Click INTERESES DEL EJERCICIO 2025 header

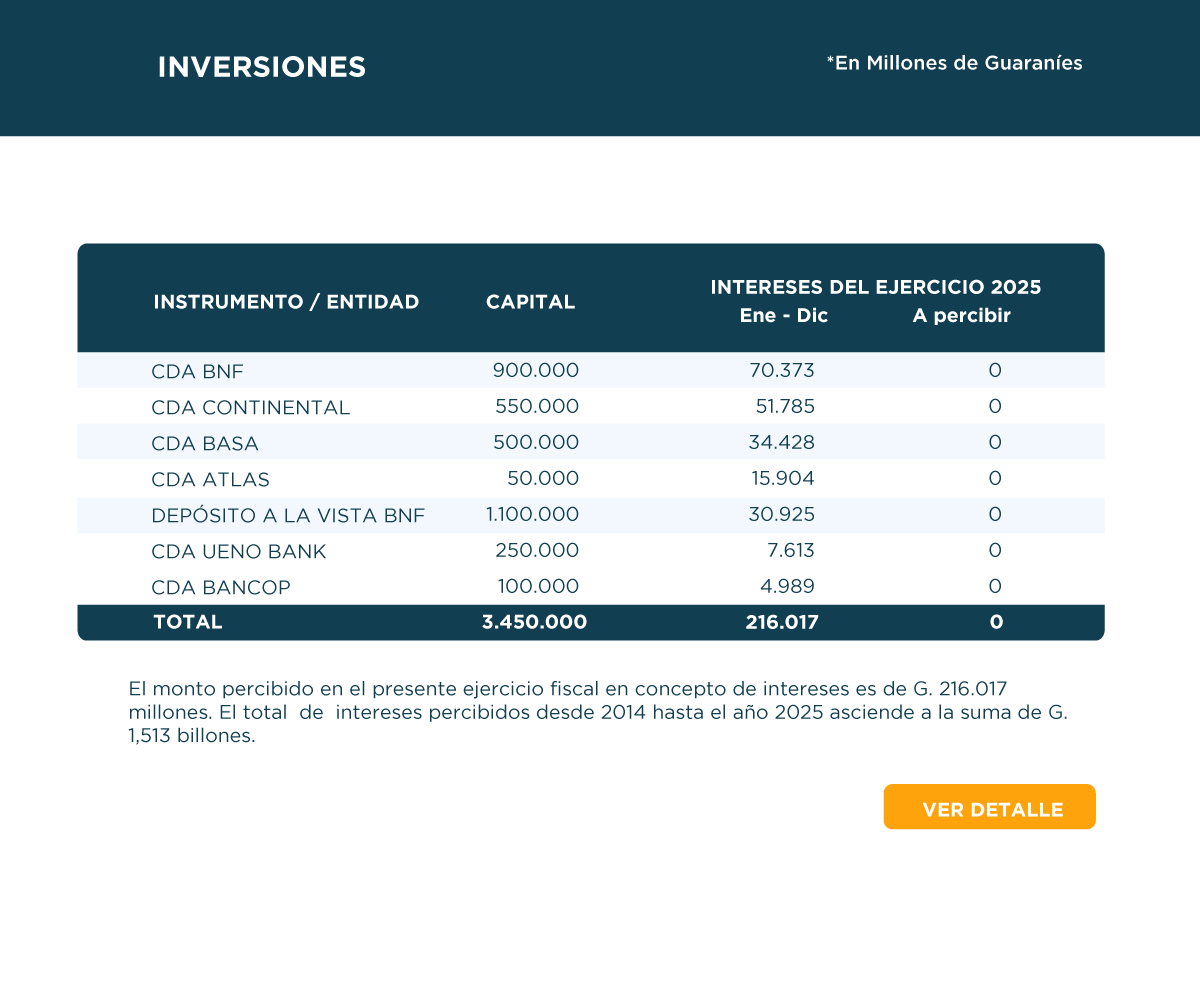coord(875,287)
